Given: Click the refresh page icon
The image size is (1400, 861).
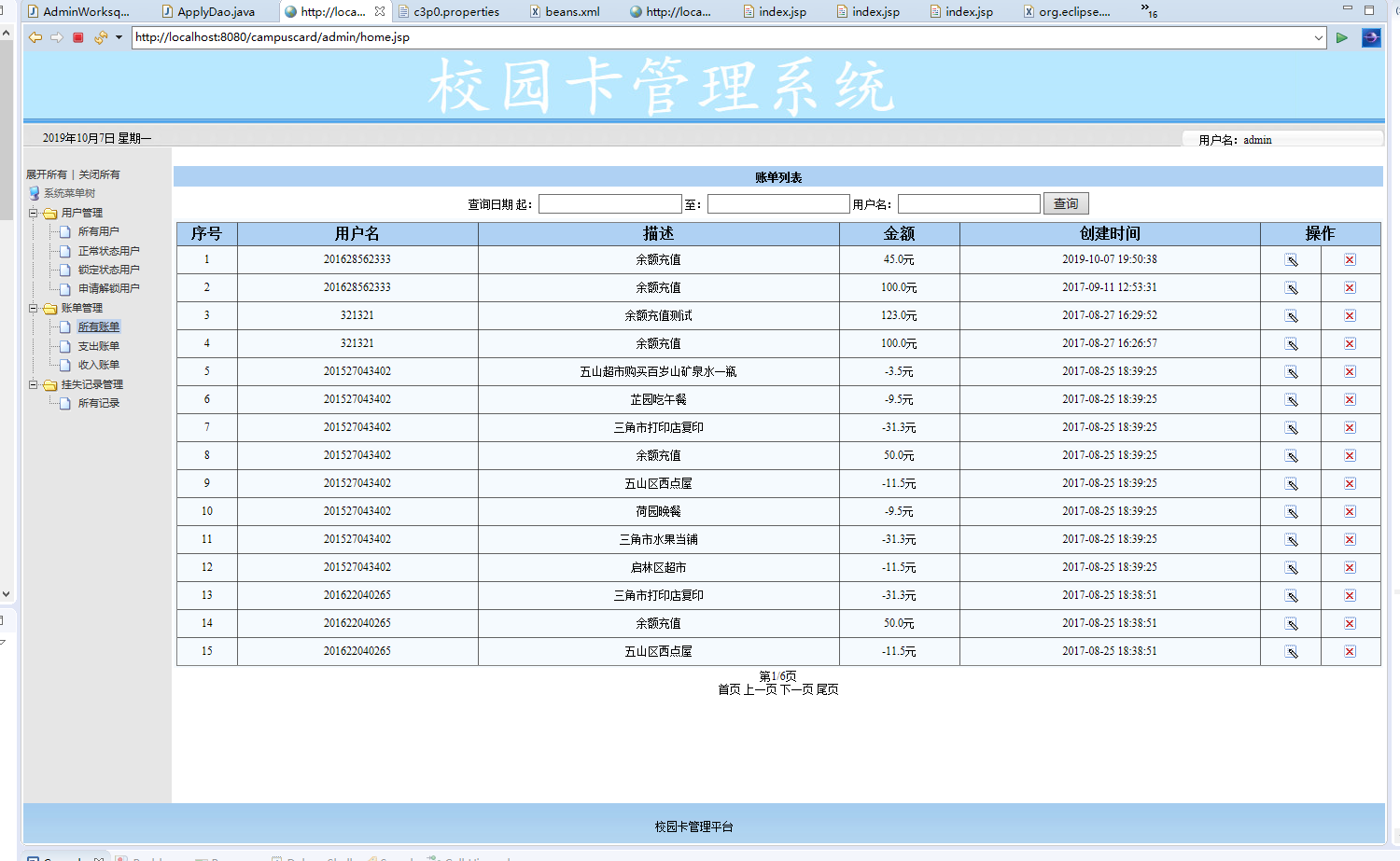Looking at the screenshot, I should click(x=100, y=38).
